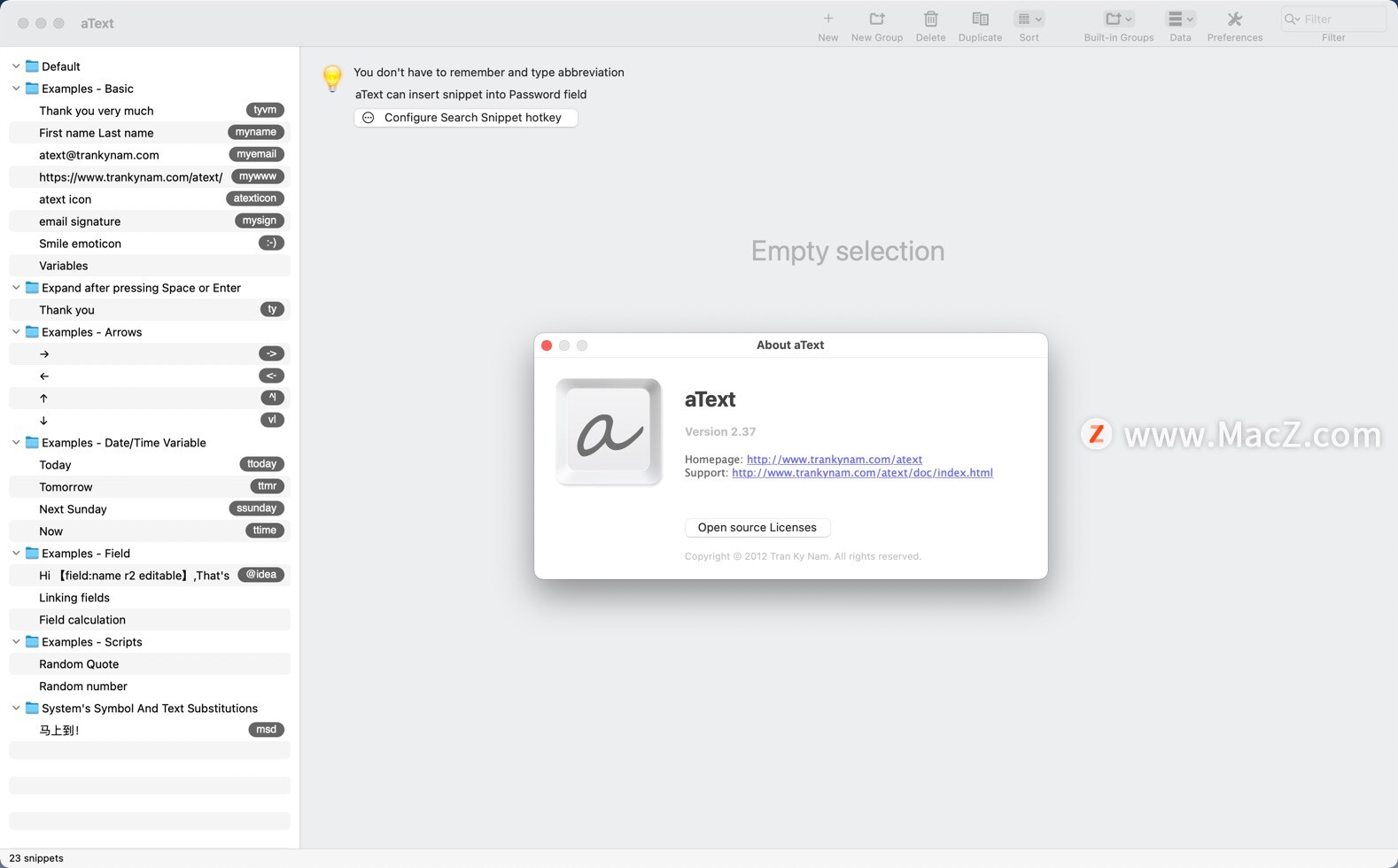
Task: Select Examples - Date/Time Variable folder icon
Action: click(32, 443)
